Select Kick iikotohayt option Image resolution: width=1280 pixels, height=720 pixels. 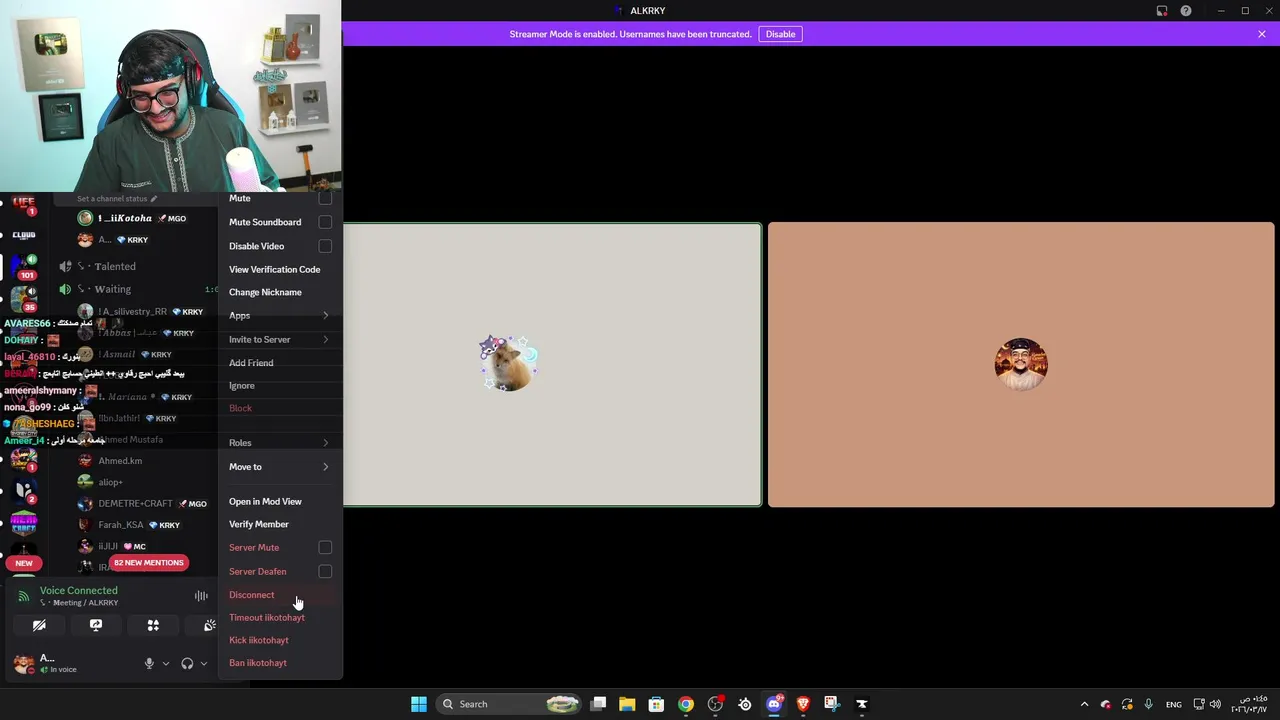point(280,641)
